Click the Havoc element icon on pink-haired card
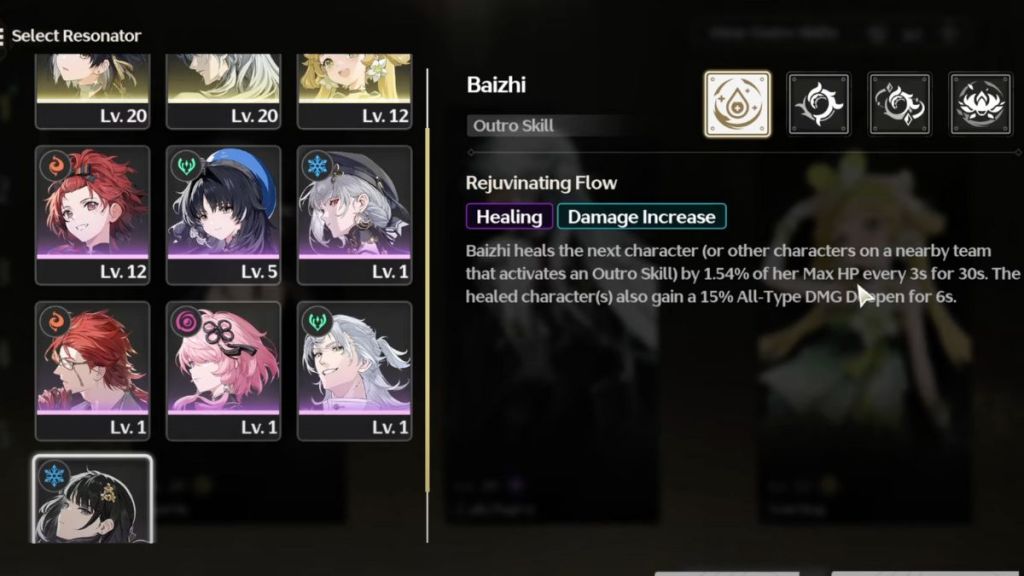Viewport: 1024px width, 576px height. [x=186, y=321]
